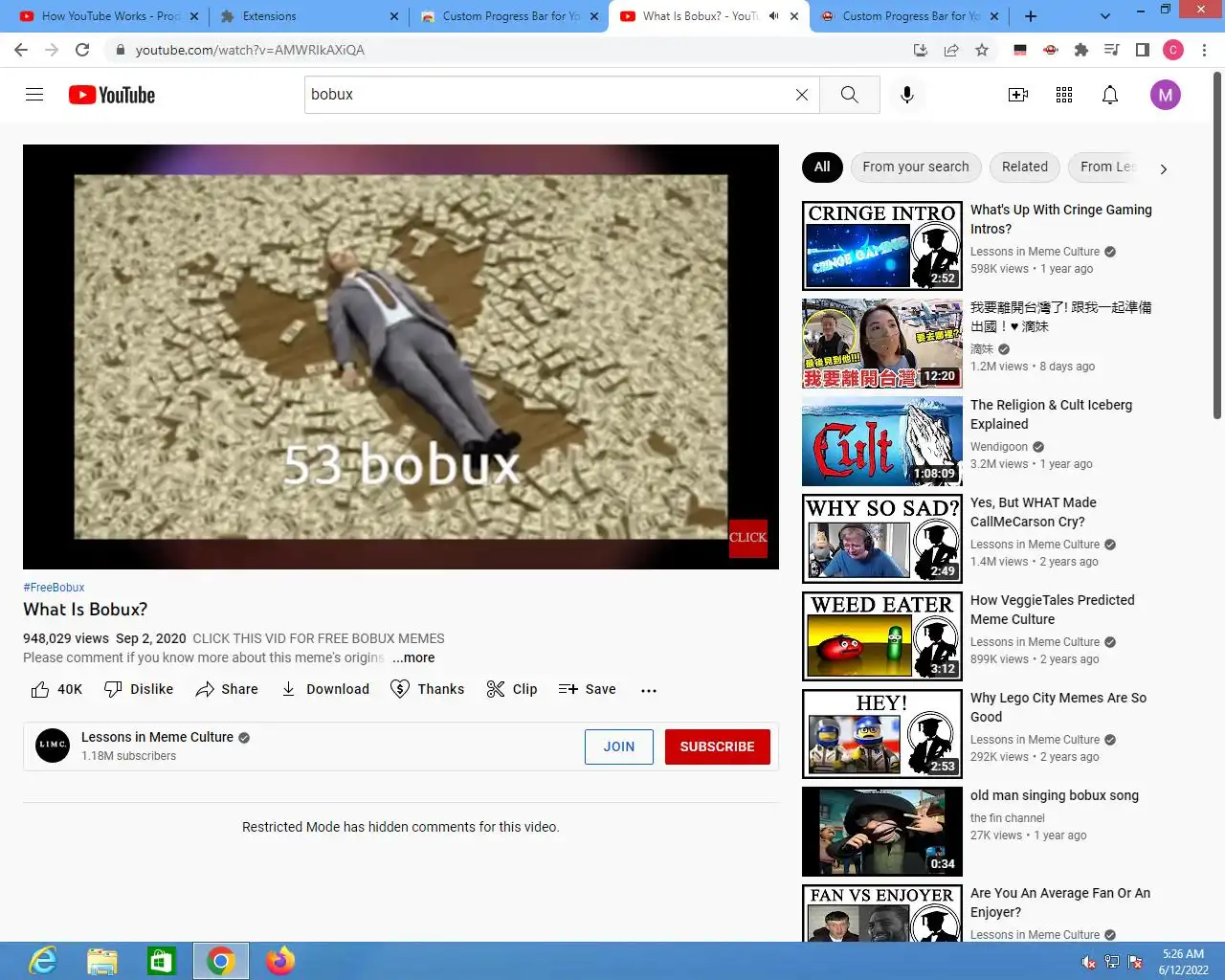
Task: Open Chrome side panel icon
Action: 1143,50
